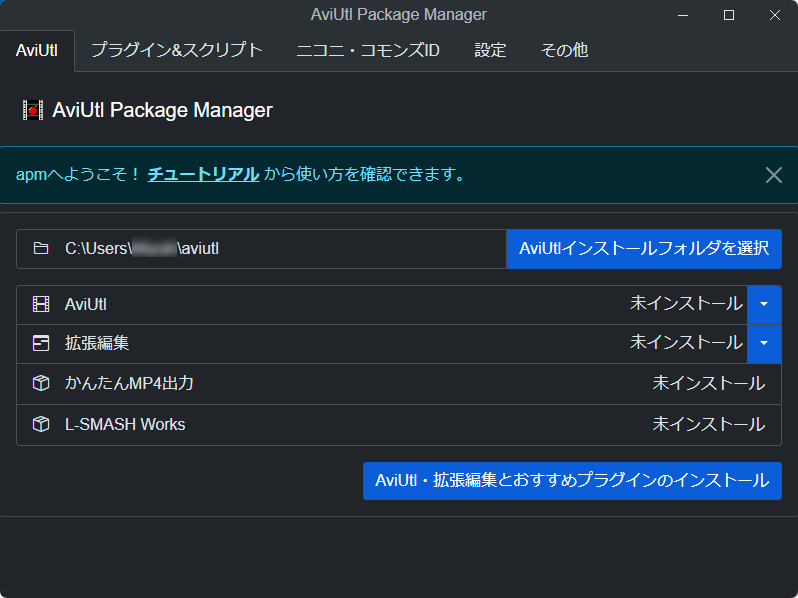Maximize the AviUtl Package Manager window

[729, 15]
